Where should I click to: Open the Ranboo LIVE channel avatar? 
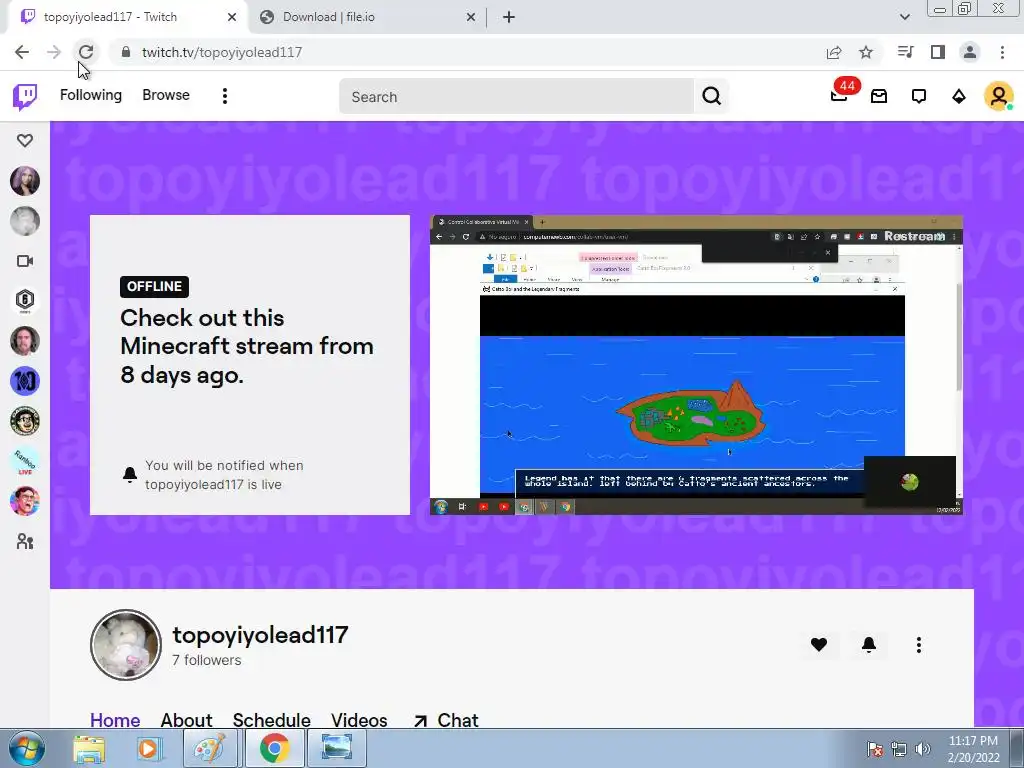pos(25,461)
